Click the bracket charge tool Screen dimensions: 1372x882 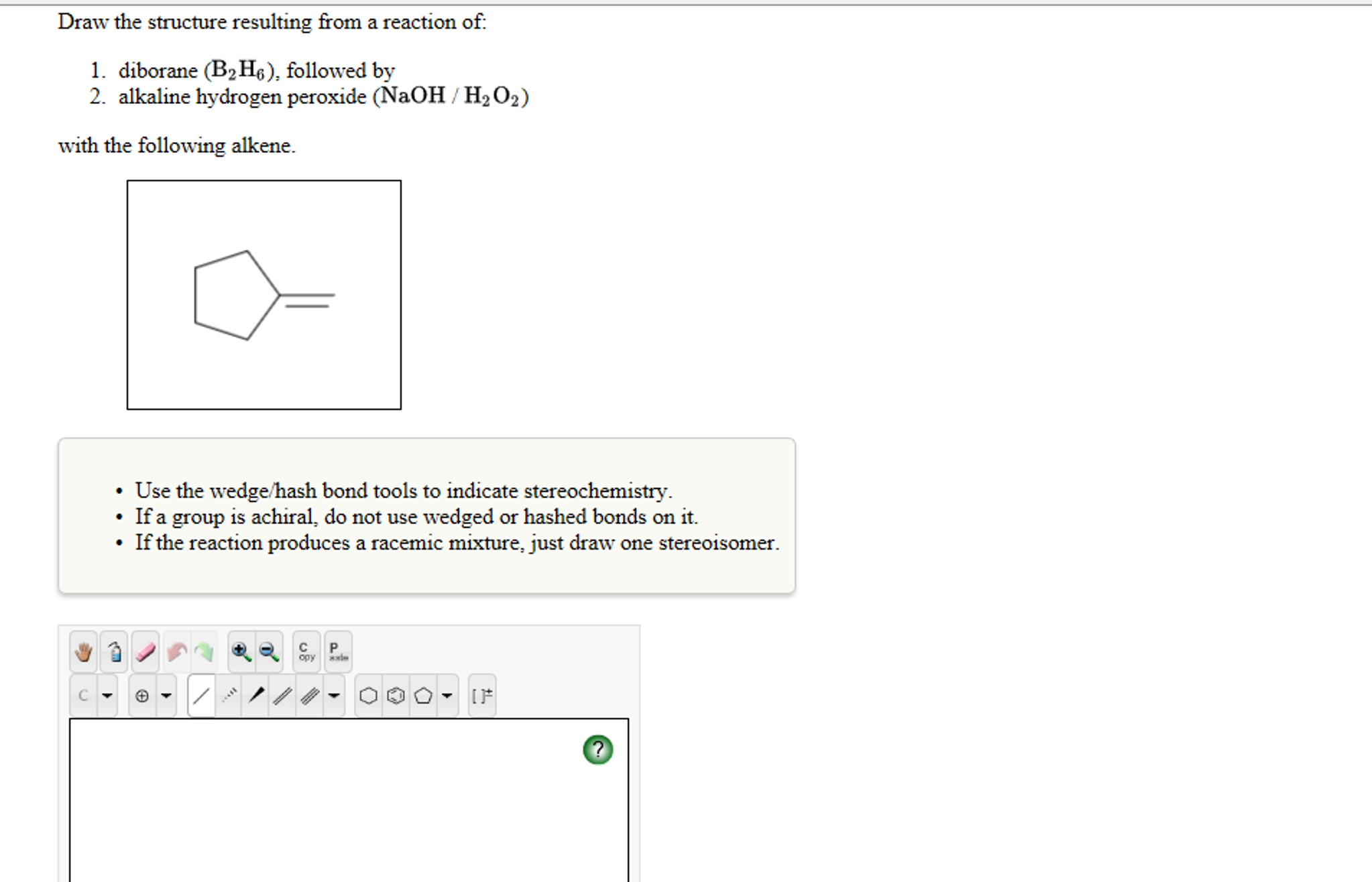point(481,696)
